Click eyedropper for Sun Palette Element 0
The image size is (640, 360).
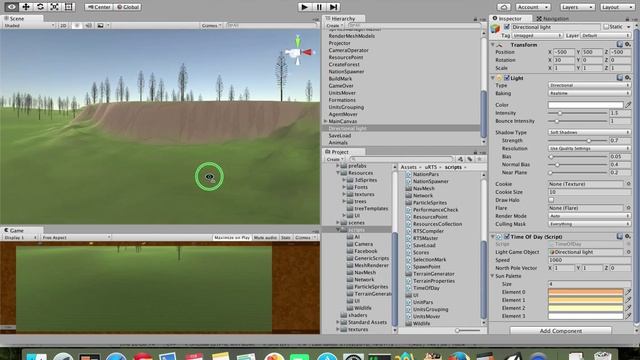tap(628, 292)
